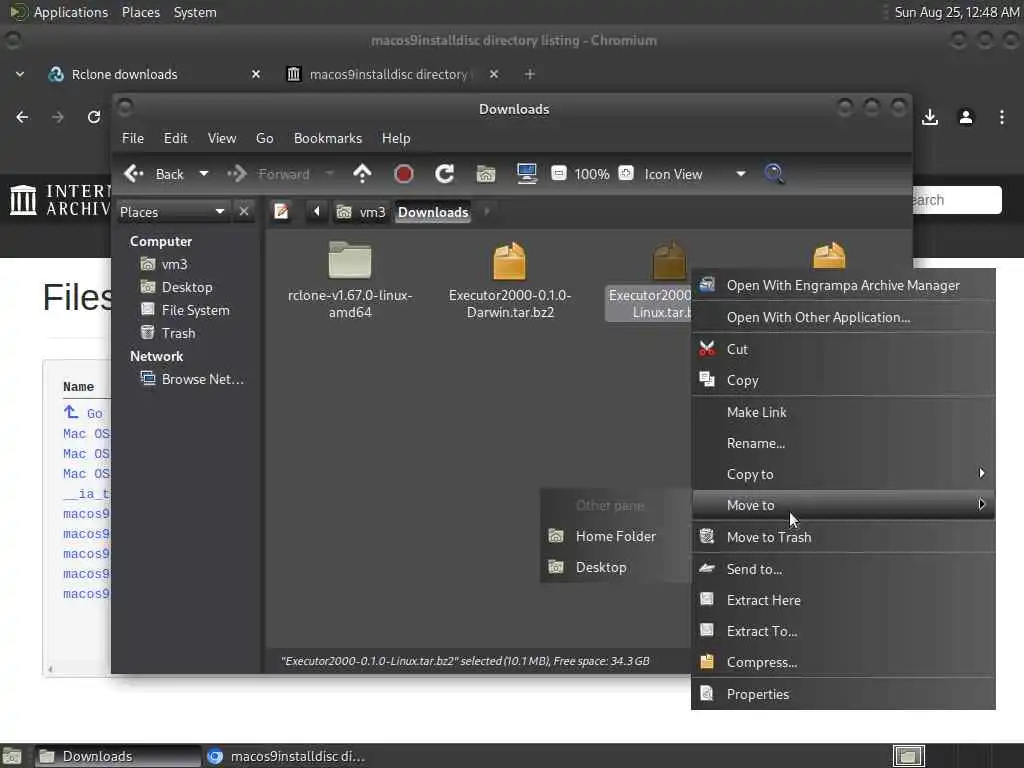Viewport: 1024px width, 768px height.
Task: Open the Back history dropdown arrow
Action: click(204, 174)
